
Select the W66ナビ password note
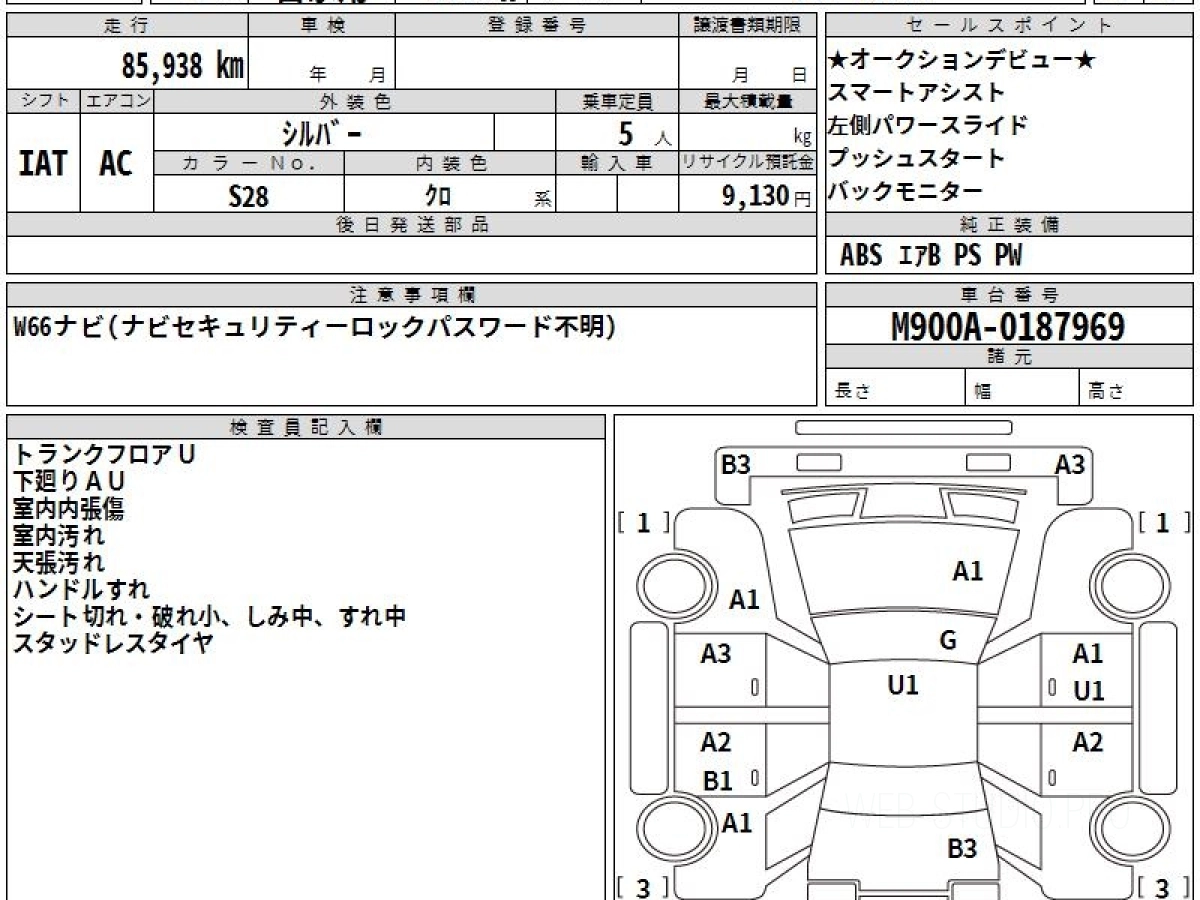pyautogui.click(x=316, y=326)
